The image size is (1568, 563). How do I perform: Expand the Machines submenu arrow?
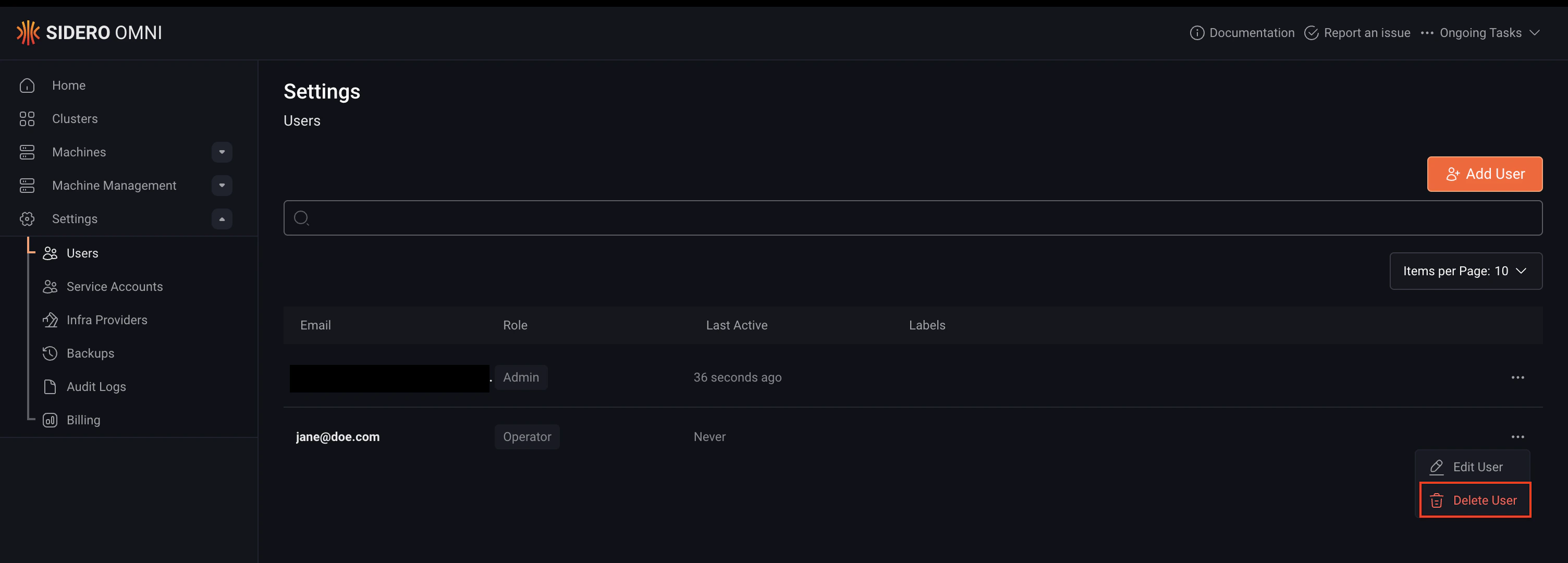click(222, 152)
